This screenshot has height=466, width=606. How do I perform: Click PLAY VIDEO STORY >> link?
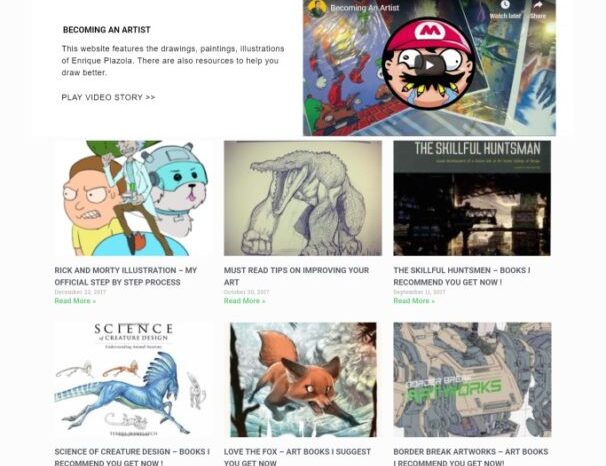pyautogui.click(x=108, y=97)
